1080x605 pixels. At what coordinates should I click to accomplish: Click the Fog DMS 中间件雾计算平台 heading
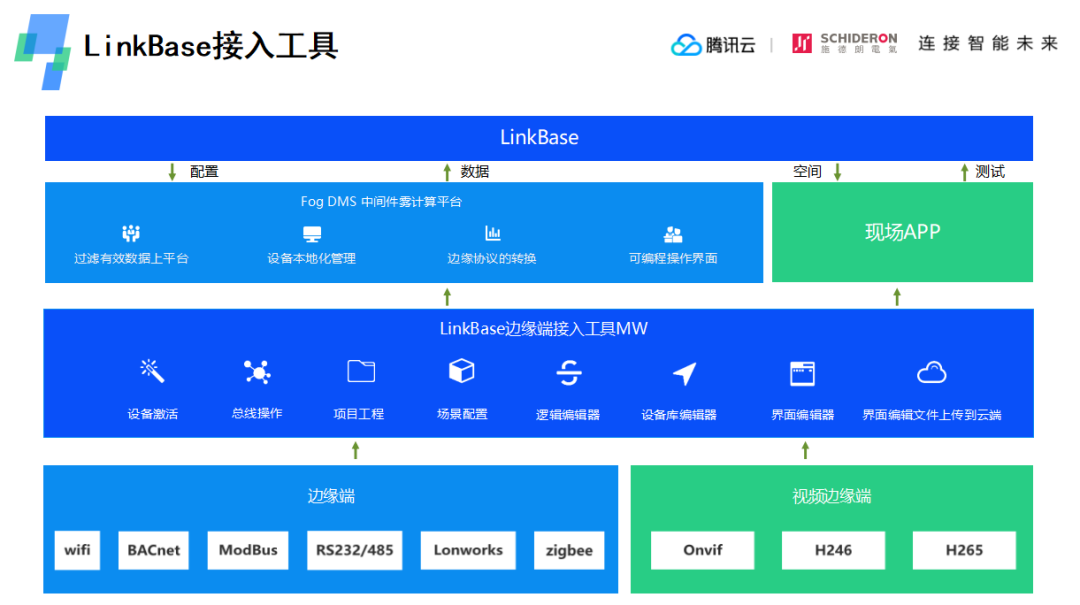pos(381,202)
